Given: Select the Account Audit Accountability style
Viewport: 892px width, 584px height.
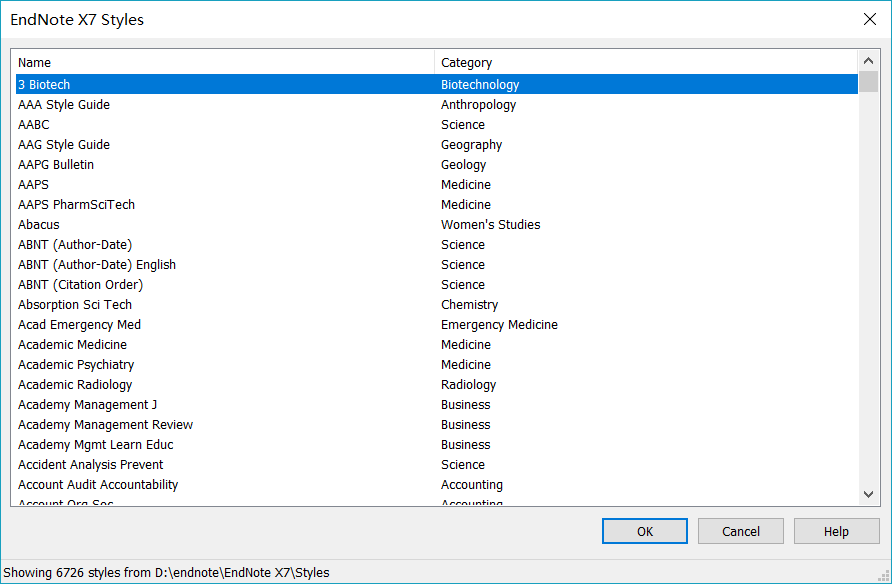Looking at the screenshot, I should [x=436, y=484].
